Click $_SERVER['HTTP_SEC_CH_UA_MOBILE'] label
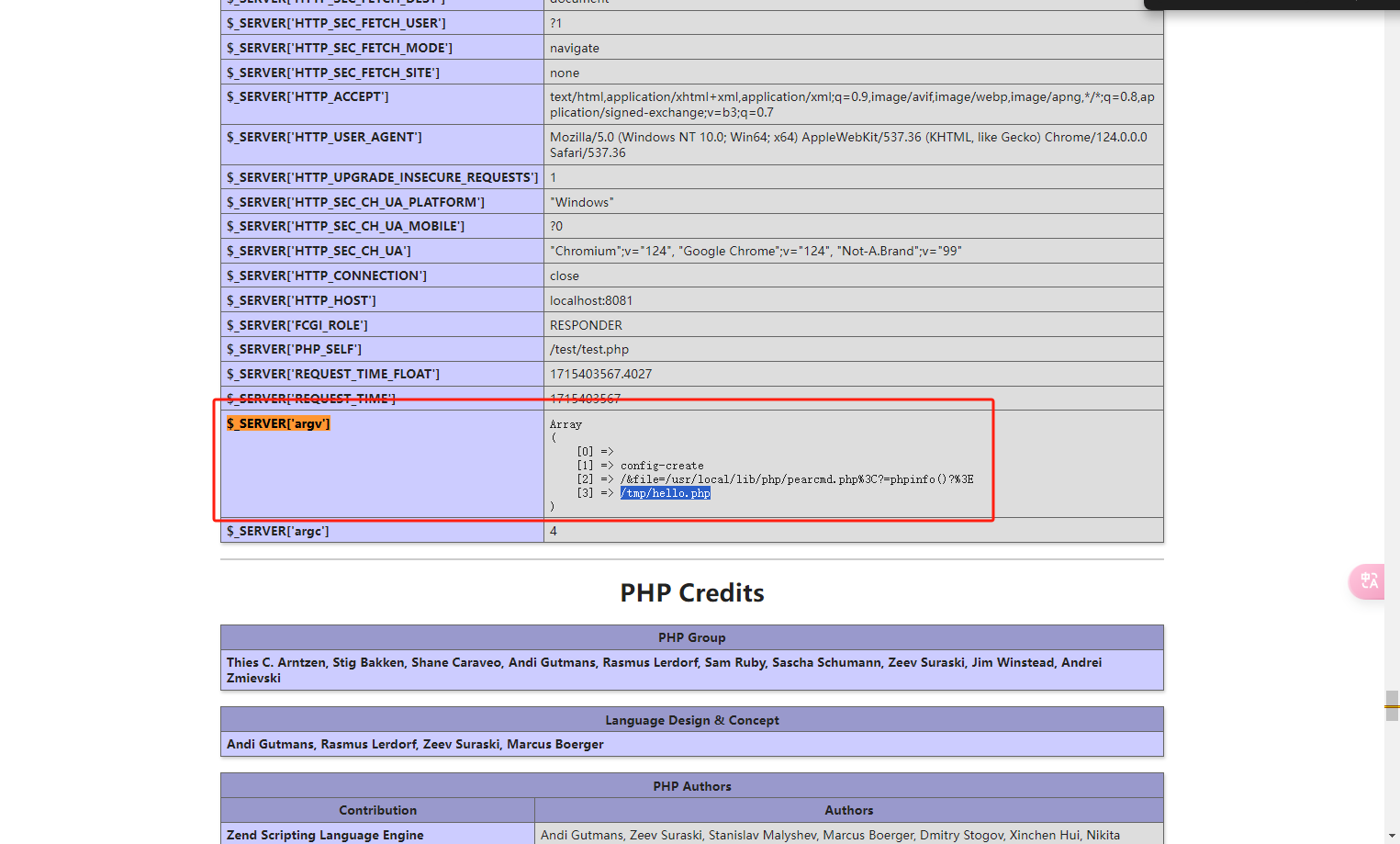This screenshot has width=1400, height=844. [345, 226]
